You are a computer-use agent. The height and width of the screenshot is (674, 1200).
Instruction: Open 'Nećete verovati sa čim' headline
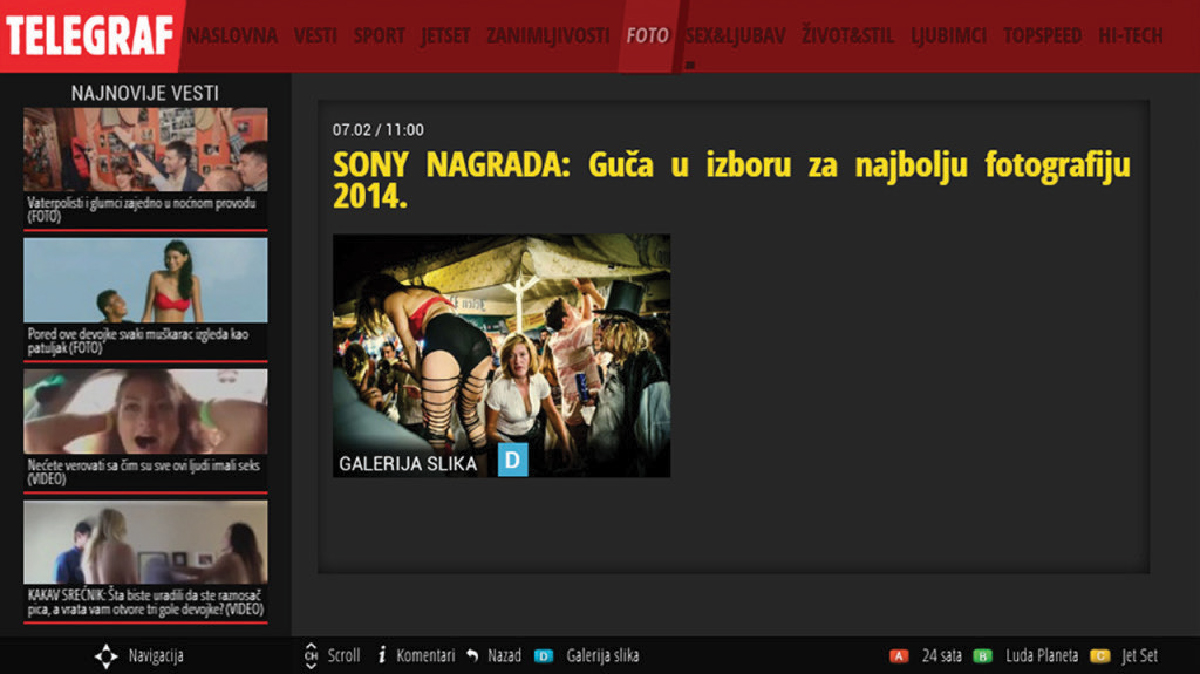tap(144, 472)
